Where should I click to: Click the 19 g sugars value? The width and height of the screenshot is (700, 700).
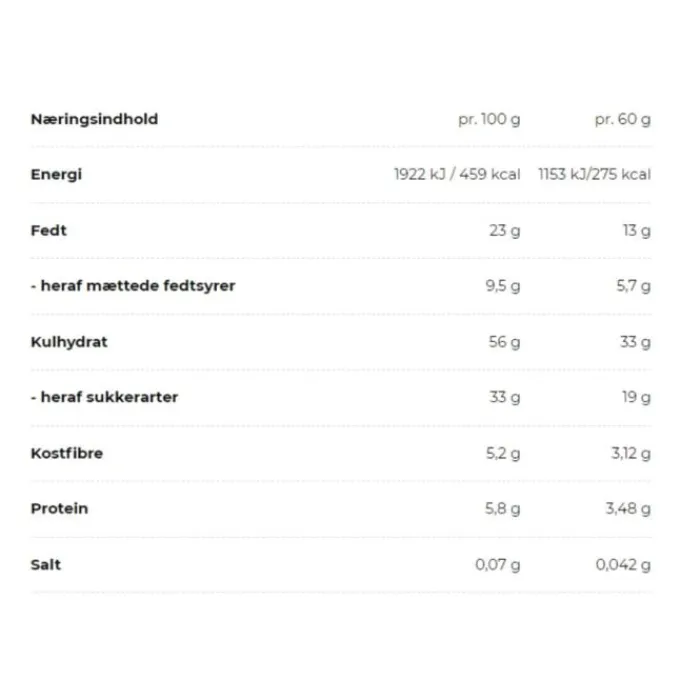click(636, 398)
